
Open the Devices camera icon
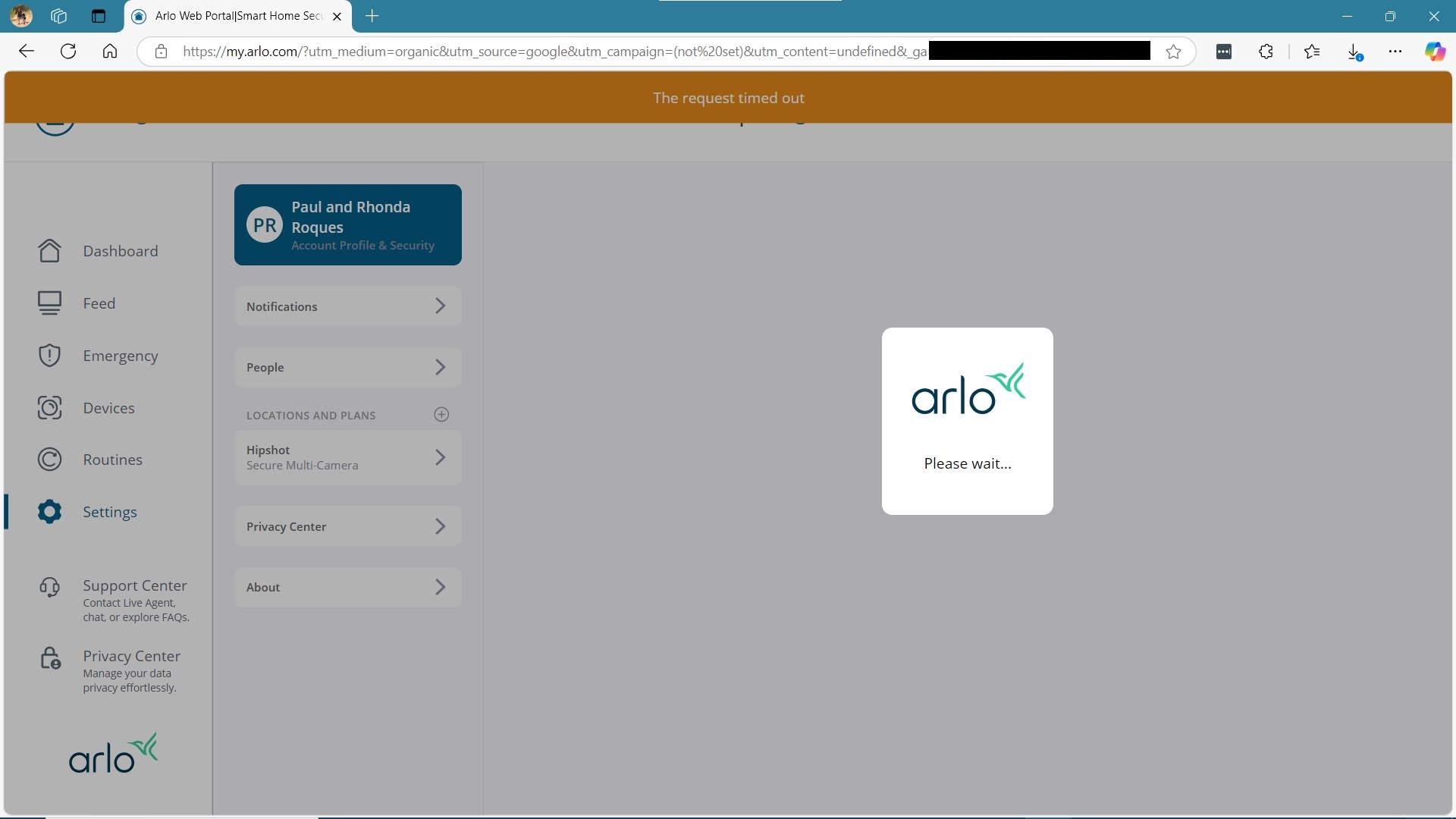click(49, 408)
